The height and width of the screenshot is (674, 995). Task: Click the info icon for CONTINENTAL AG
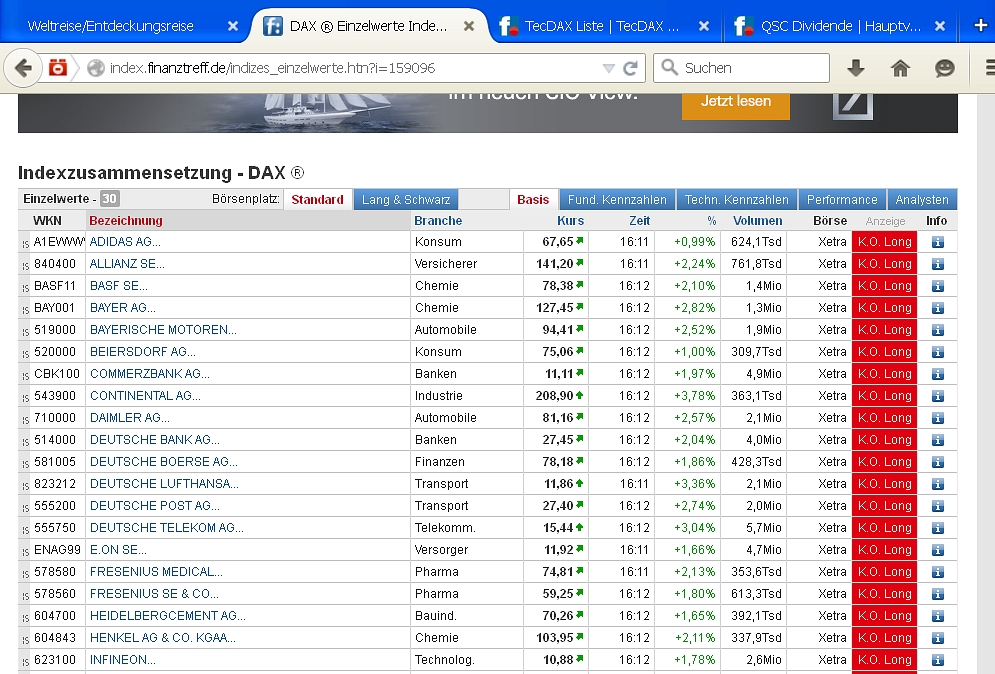(x=938, y=396)
